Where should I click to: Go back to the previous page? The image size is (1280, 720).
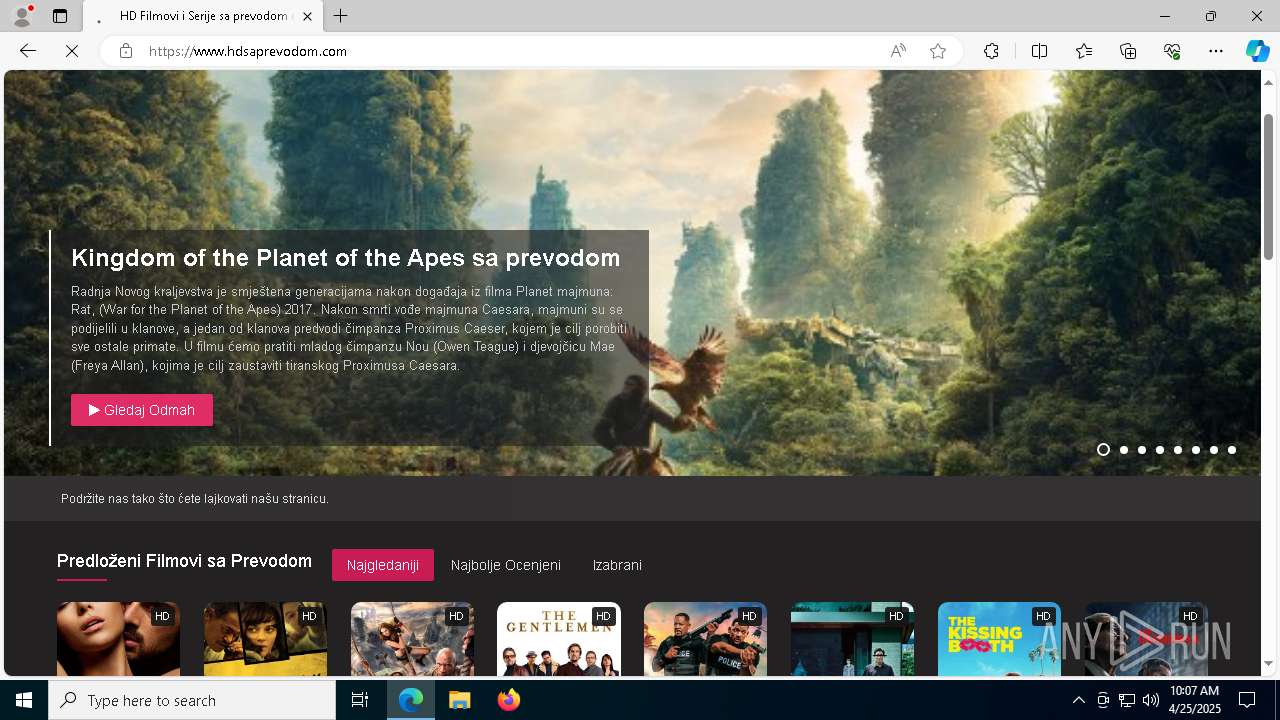coord(28,51)
